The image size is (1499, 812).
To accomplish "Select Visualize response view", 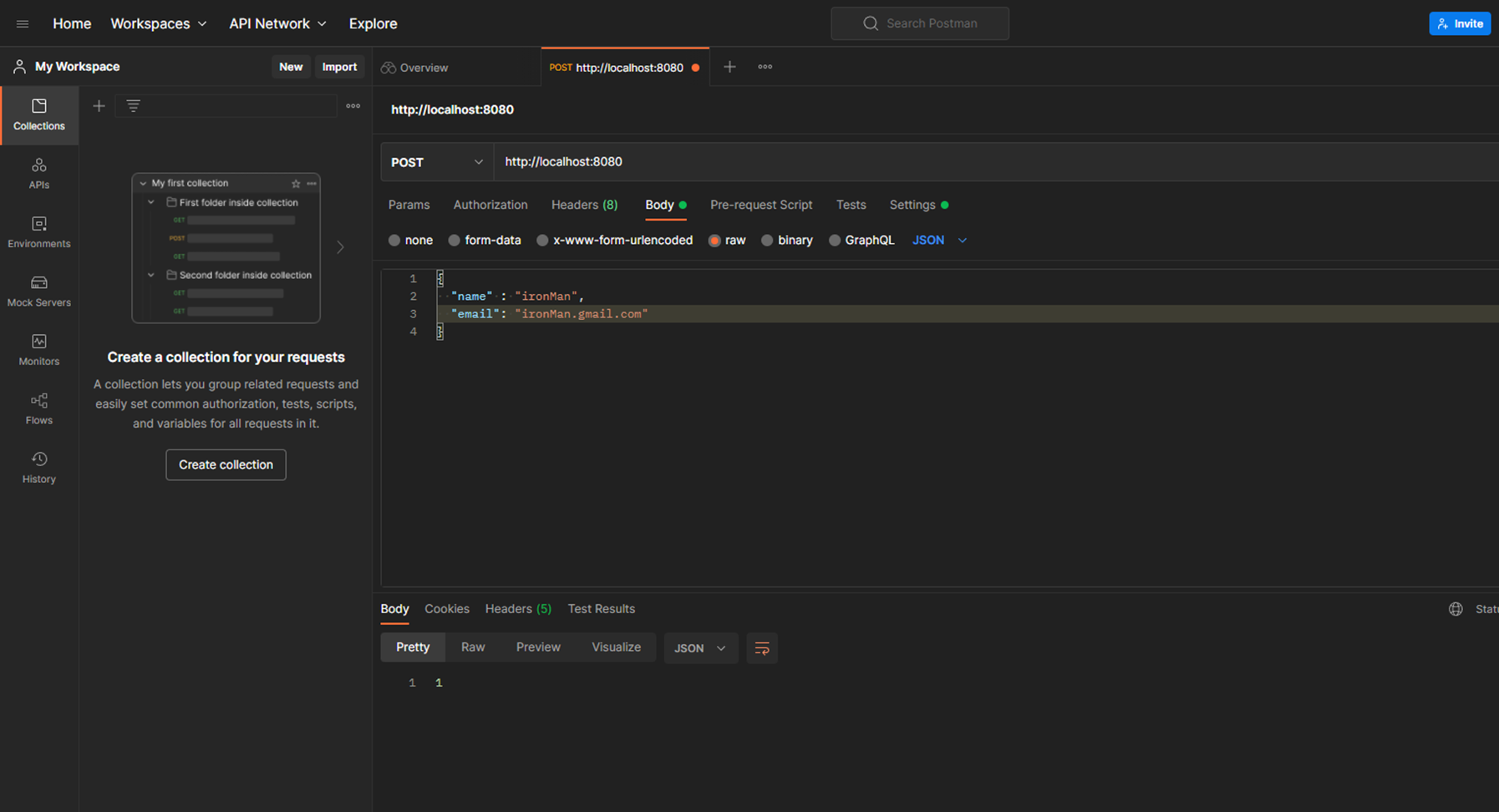I will tap(616, 647).
